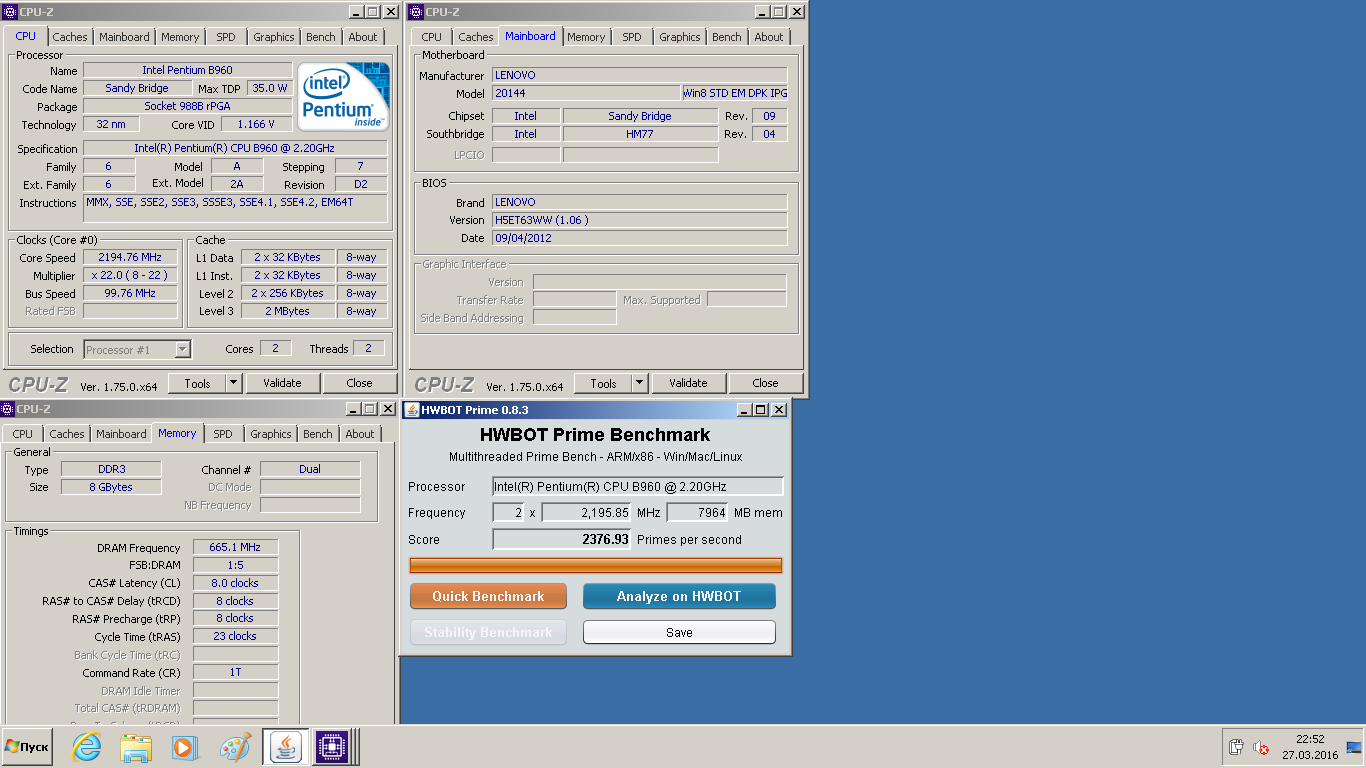Click Package value Socket 988B rPGA
The width and height of the screenshot is (1366, 768).
tap(187, 106)
